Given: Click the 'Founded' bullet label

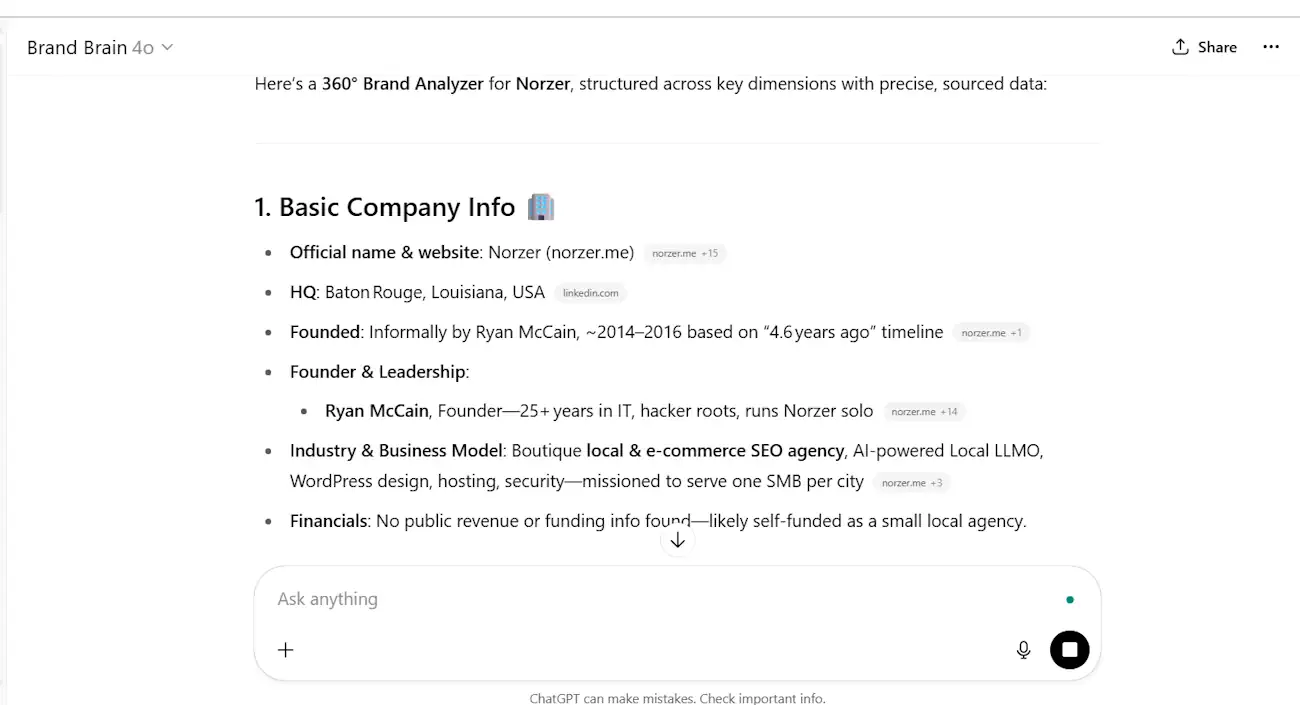Looking at the screenshot, I should click(x=324, y=332).
